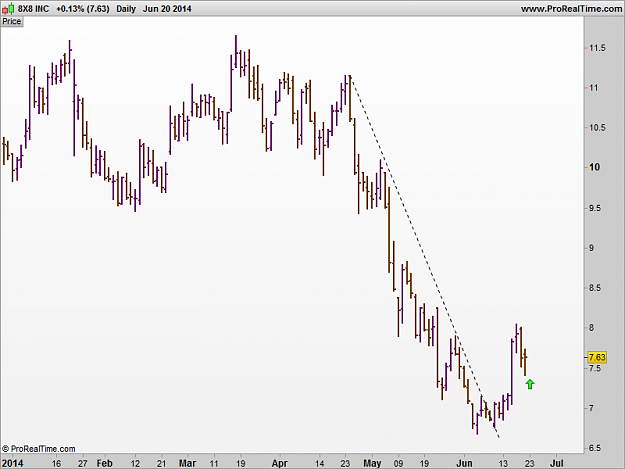
Task: Click the 27 date tick before Feb
Action: click(x=83, y=463)
